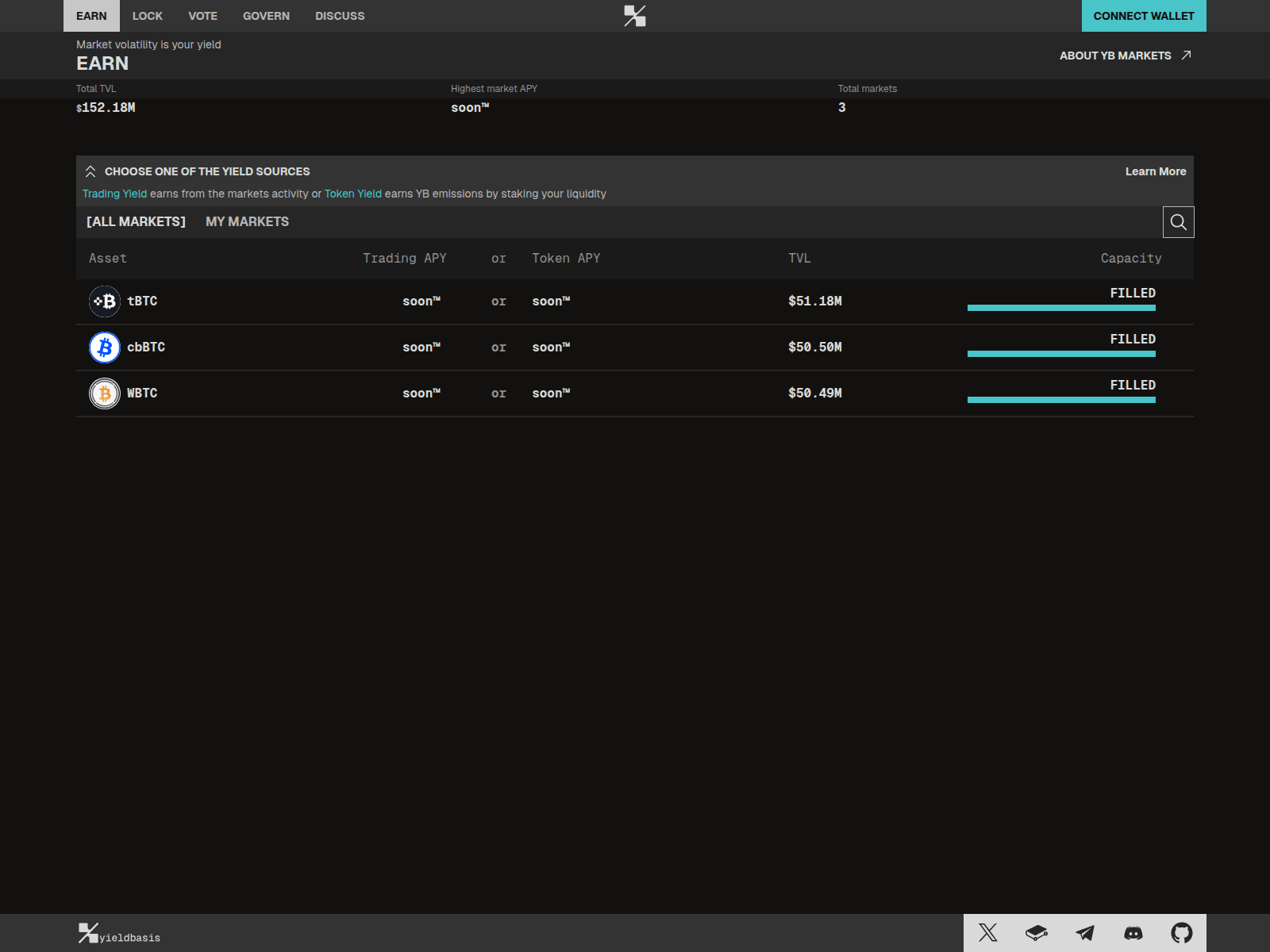Click the Learn More link
1270x952 pixels.
point(1156,171)
